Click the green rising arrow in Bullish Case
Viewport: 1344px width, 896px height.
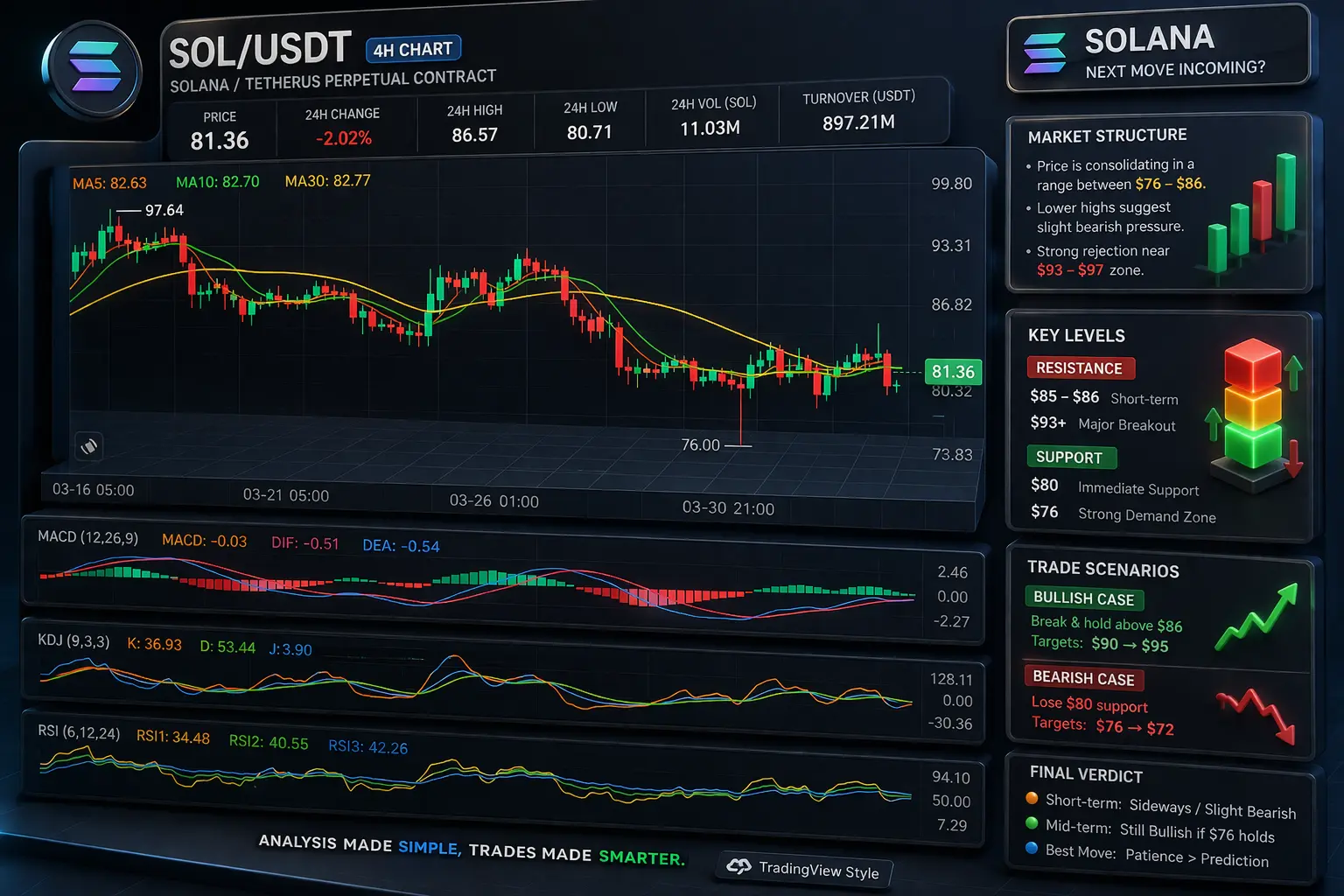[1256, 618]
